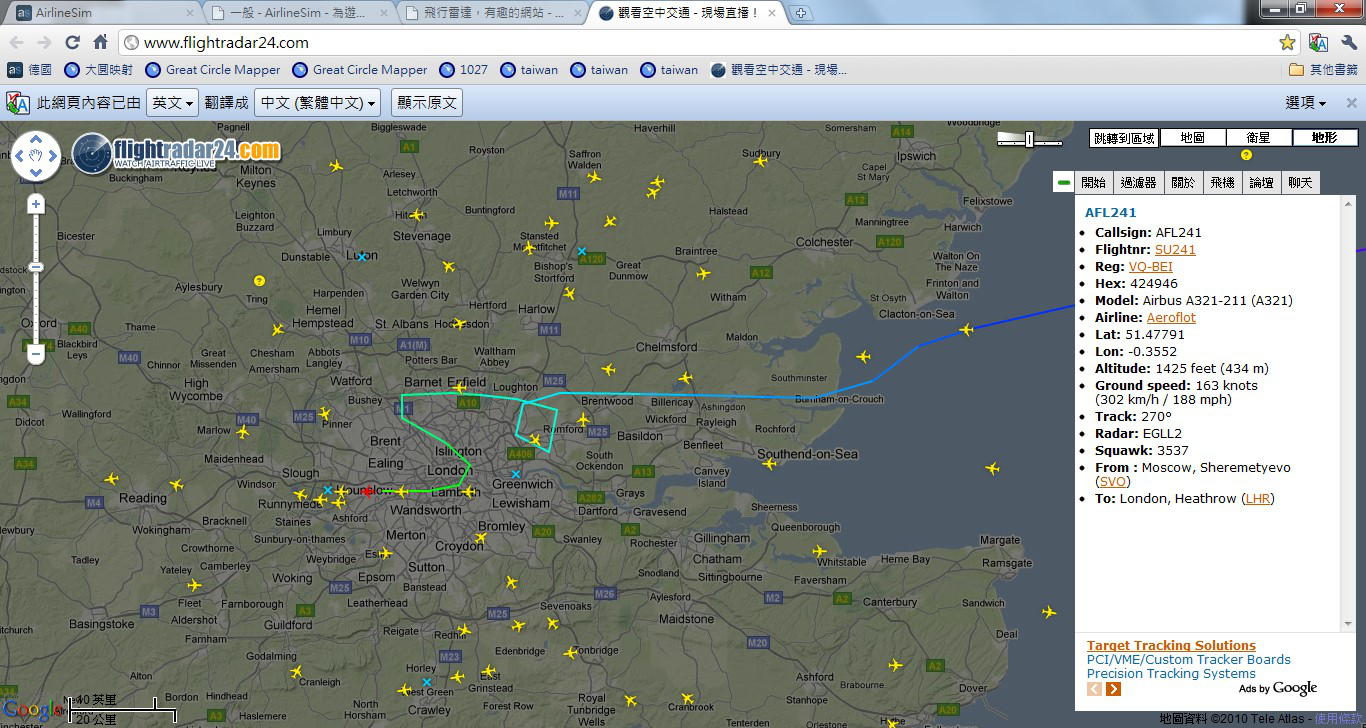Switch to the 衛星 satellite view
This screenshot has height=728, width=1366.
pyautogui.click(x=1258, y=138)
